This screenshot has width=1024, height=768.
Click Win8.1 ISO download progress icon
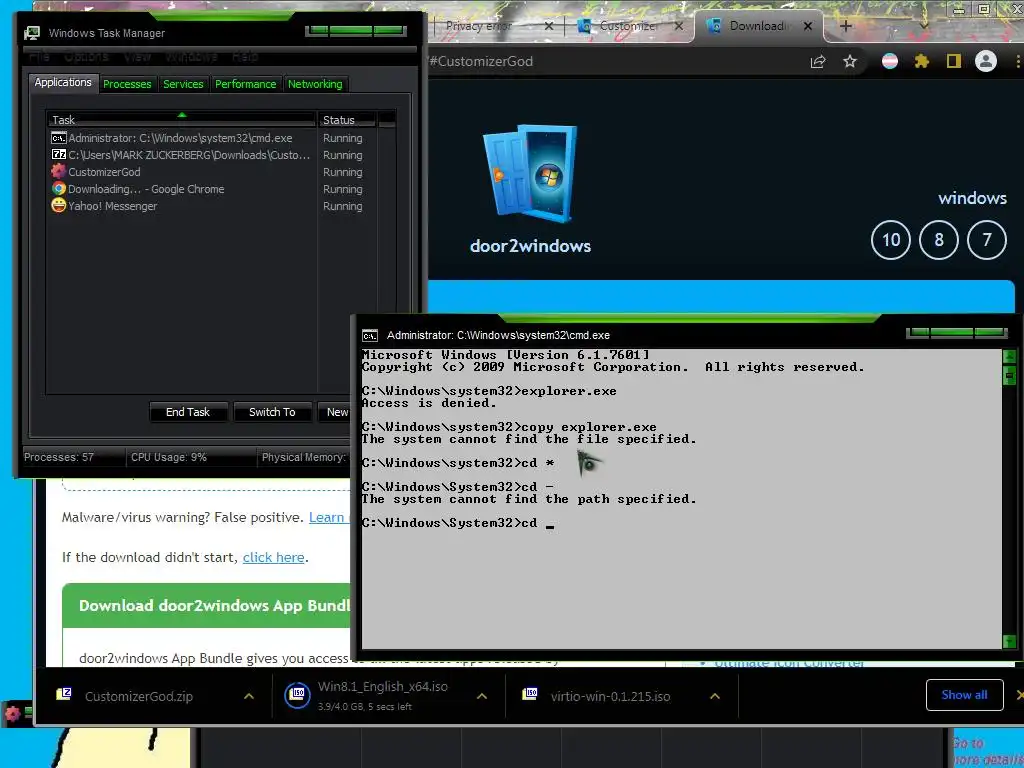pos(297,695)
